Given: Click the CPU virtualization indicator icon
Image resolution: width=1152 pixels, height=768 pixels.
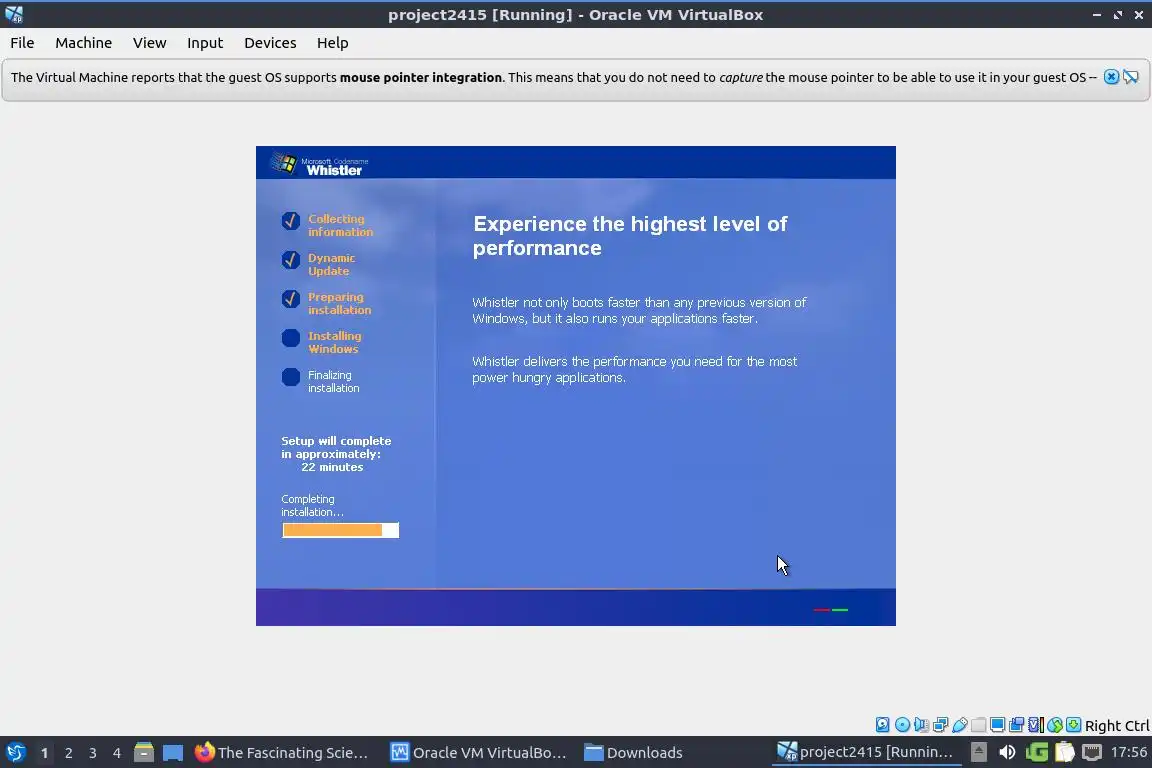Looking at the screenshot, I should pyautogui.click(x=1036, y=725).
